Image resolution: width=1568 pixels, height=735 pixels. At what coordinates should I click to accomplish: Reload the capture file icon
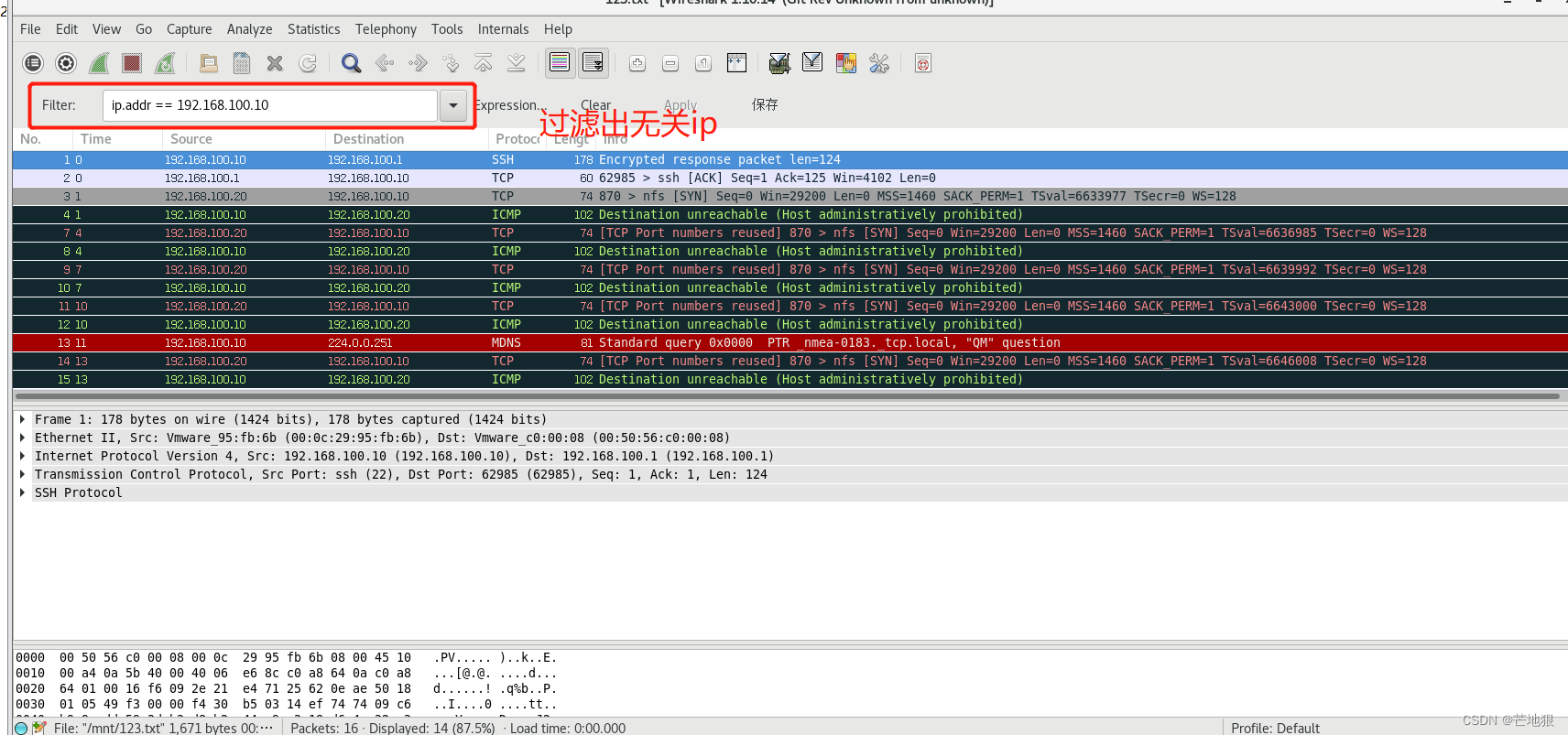pyautogui.click(x=308, y=63)
